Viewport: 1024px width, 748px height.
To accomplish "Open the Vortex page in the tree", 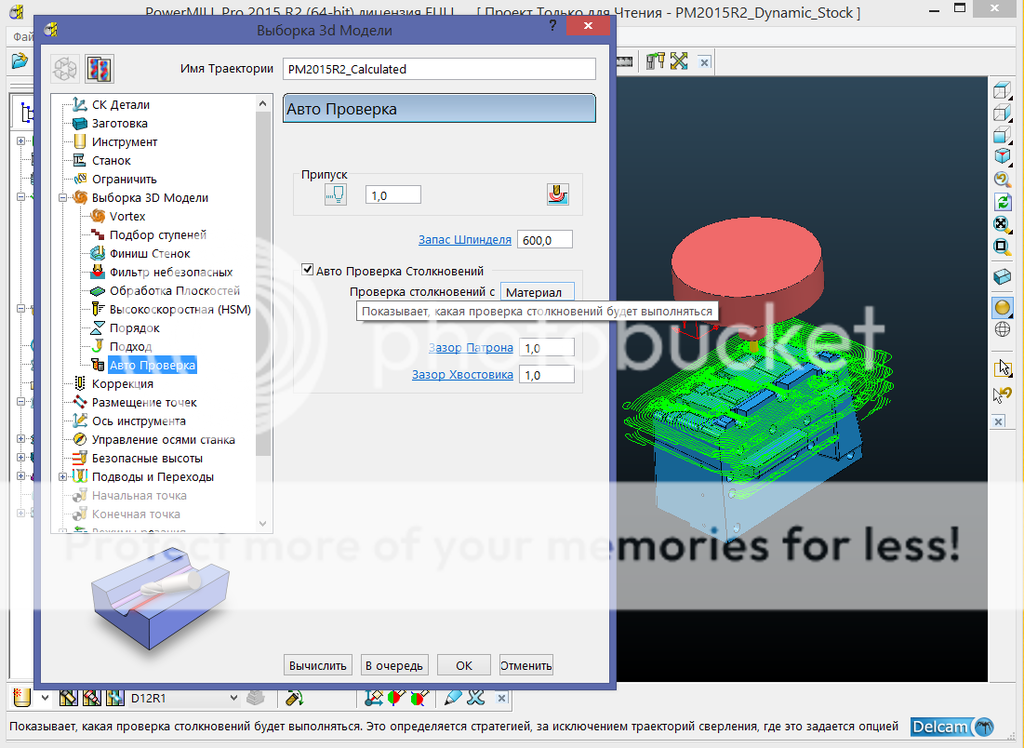I will tap(127, 216).
